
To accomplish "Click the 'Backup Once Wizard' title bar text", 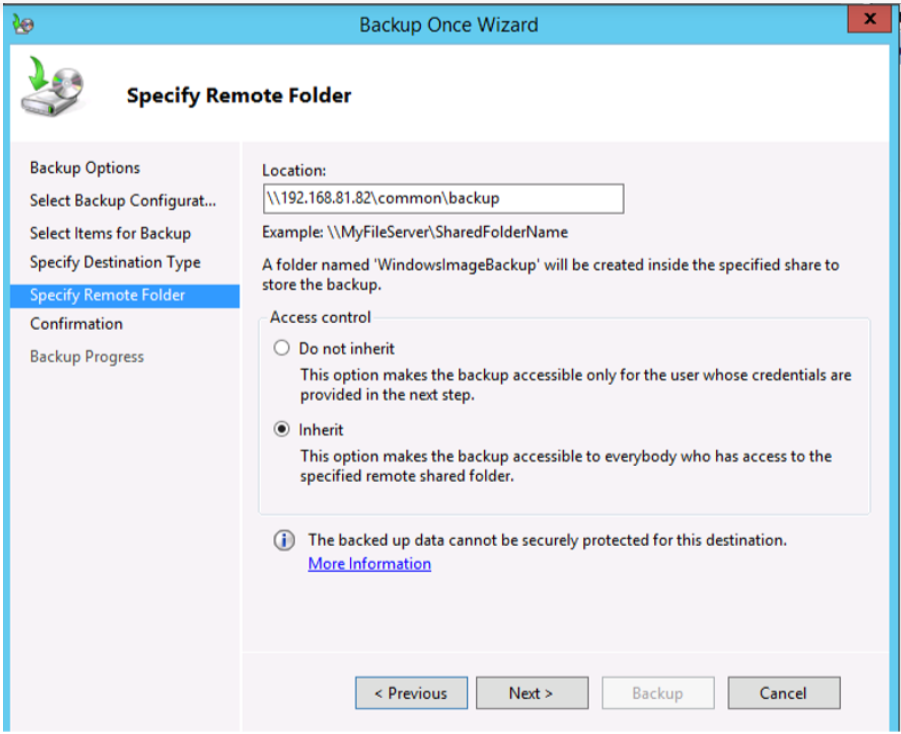I will pyautogui.click(x=448, y=25).
